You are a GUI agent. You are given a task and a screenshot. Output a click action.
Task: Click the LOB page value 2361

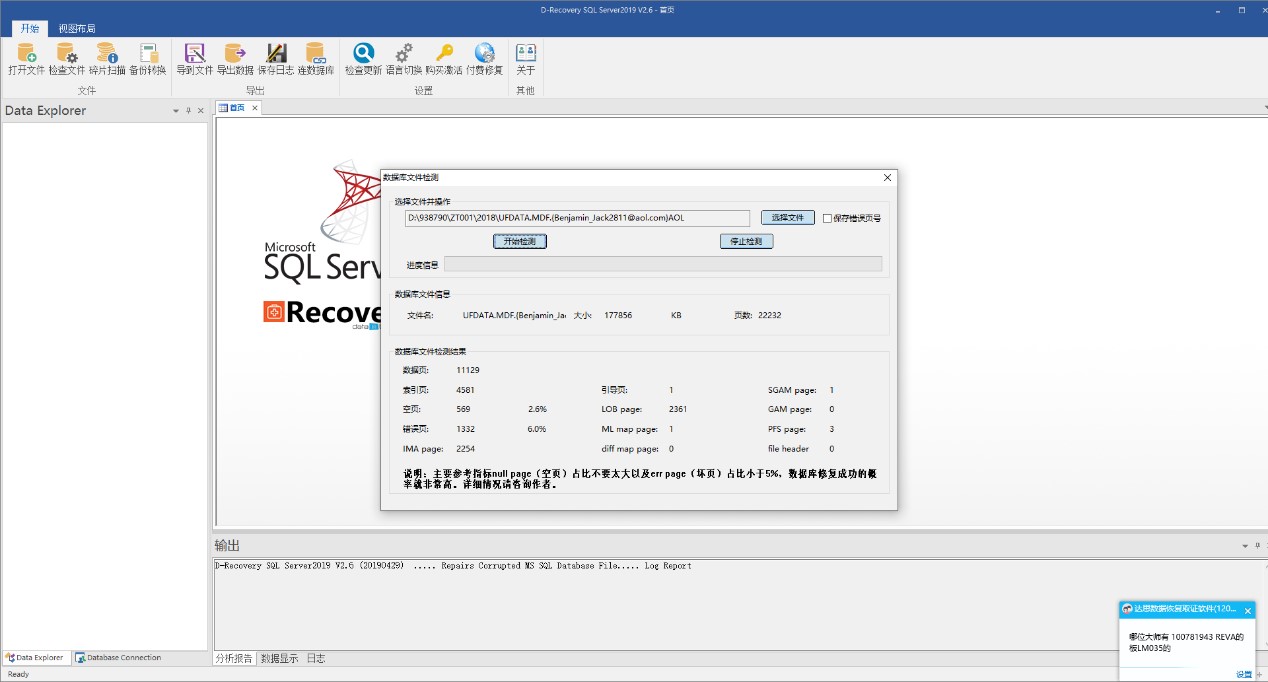(x=678, y=409)
